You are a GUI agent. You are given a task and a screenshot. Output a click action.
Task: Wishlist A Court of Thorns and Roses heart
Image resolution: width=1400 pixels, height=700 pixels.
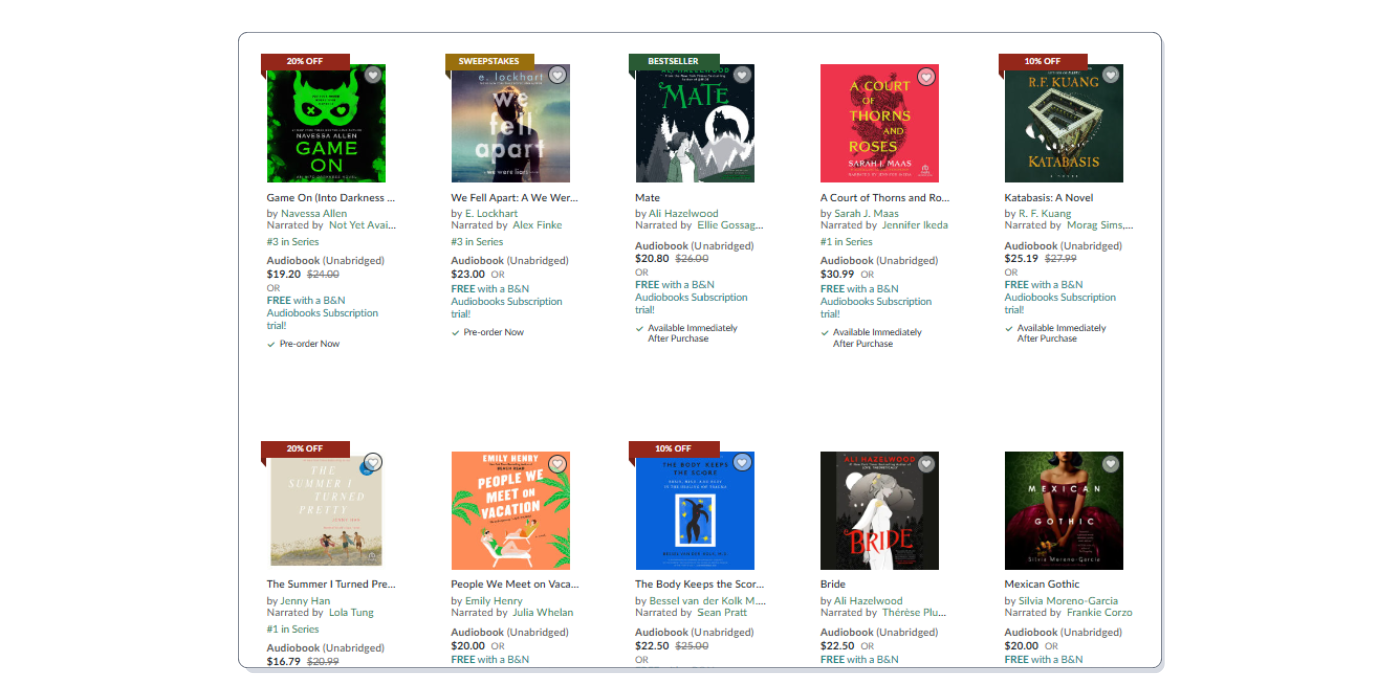point(926,76)
